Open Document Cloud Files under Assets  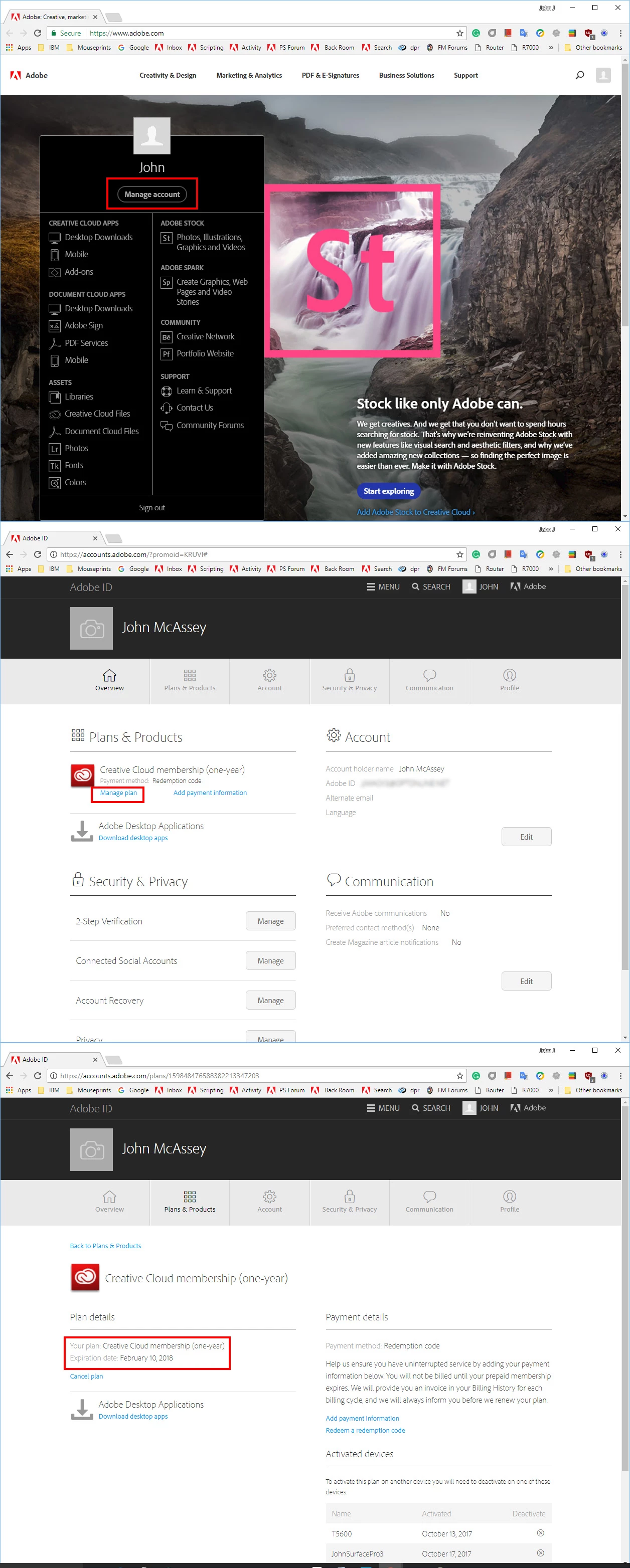tap(94, 432)
